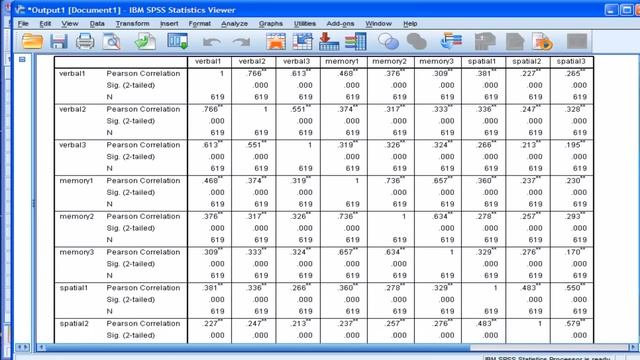This screenshot has height=360, width=640.
Task: Click the light blue overlapping circles icon
Action: [x=388, y=42]
